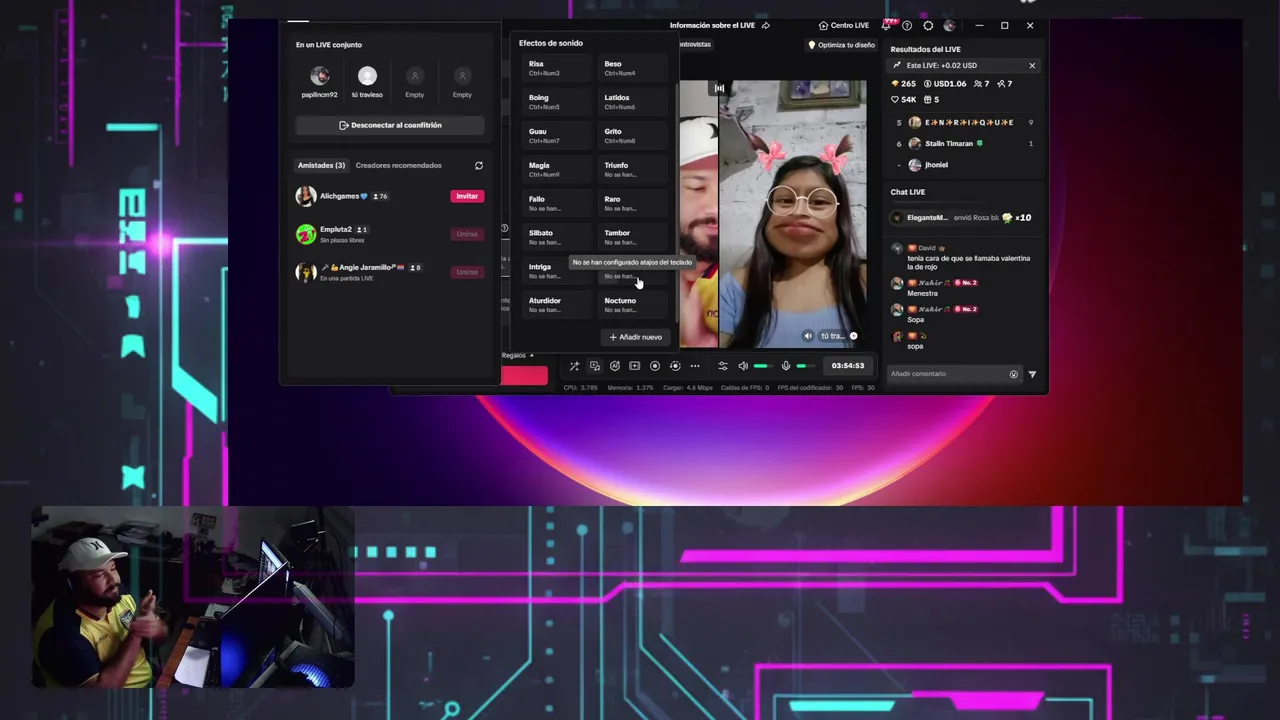Open the audio mixer settings icon
The image size is (1280, 720).
click(723, 366)
